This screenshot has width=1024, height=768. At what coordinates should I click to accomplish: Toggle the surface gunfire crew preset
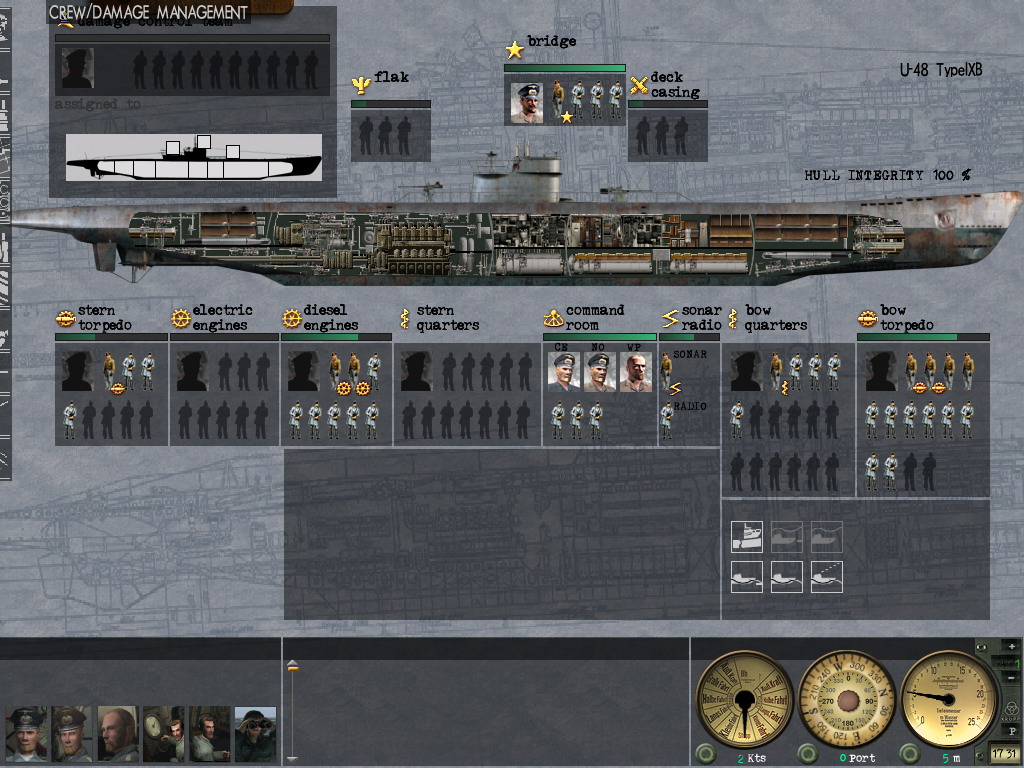pos(827,577)
